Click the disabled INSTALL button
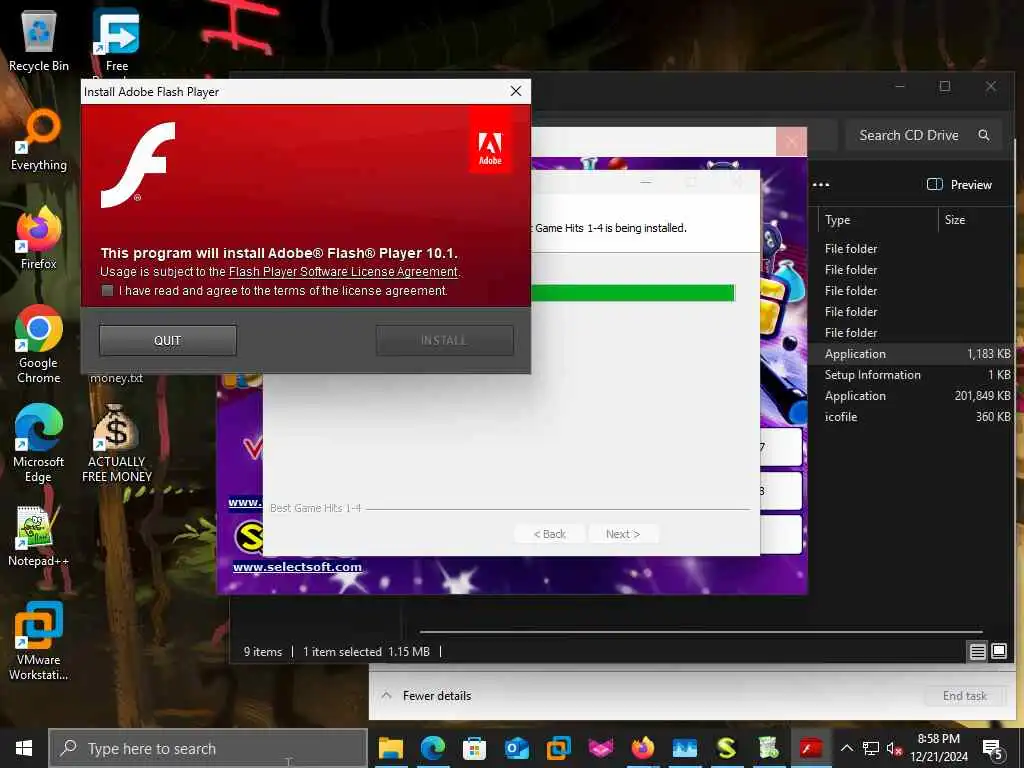1024x768 pixels. pyautogui.click(x=444, y=340)
